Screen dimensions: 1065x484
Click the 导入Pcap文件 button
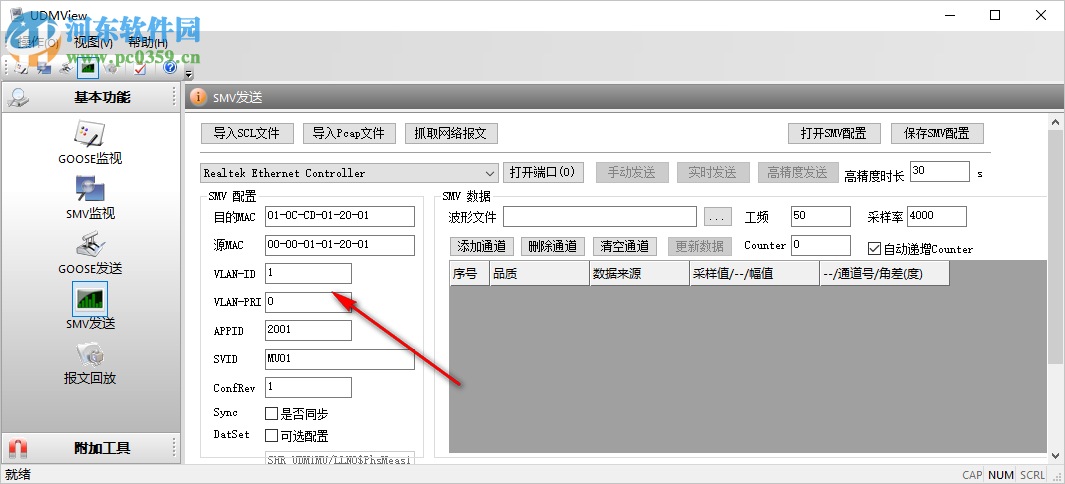[349, 134]
